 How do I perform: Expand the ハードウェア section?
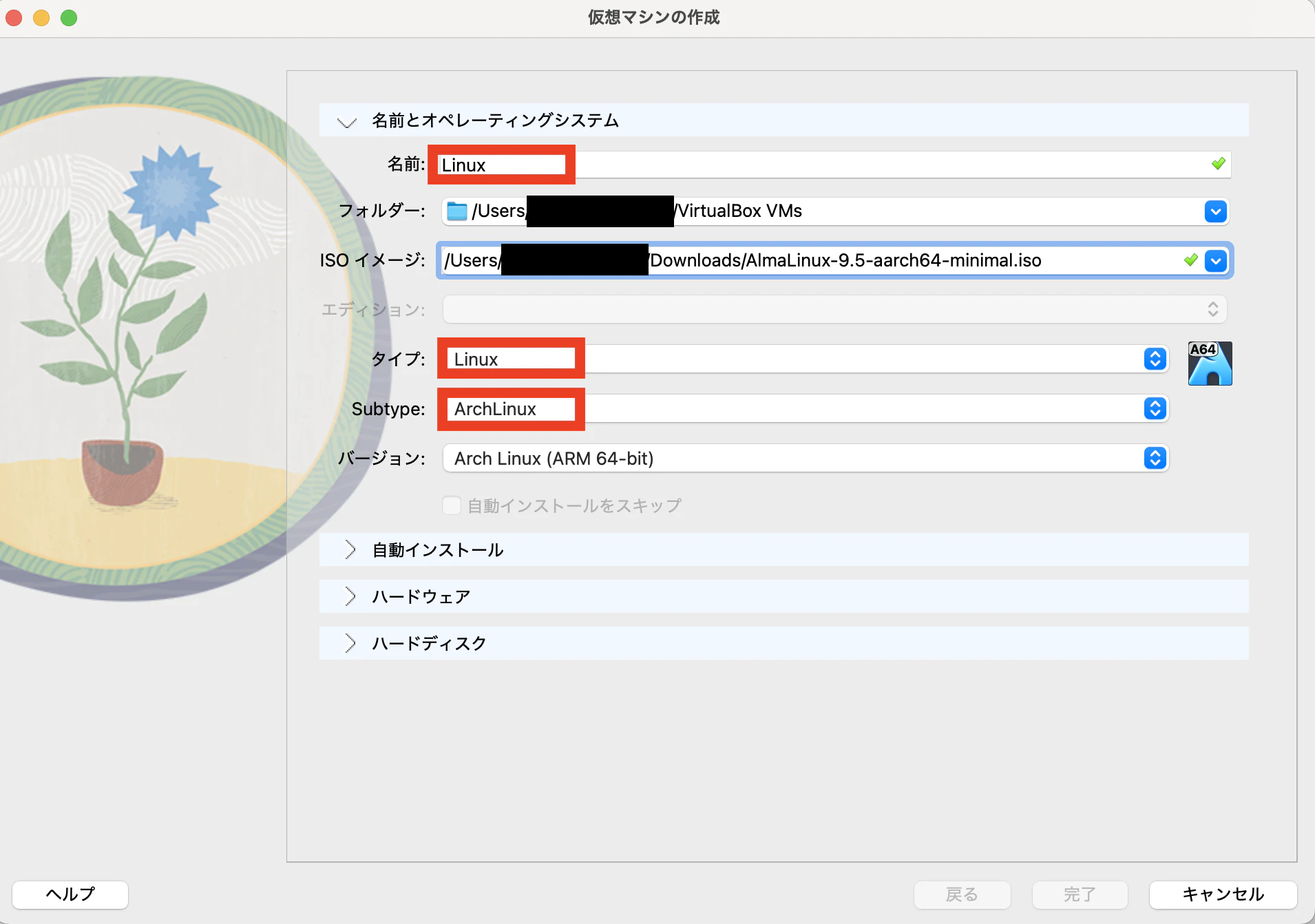350,596
